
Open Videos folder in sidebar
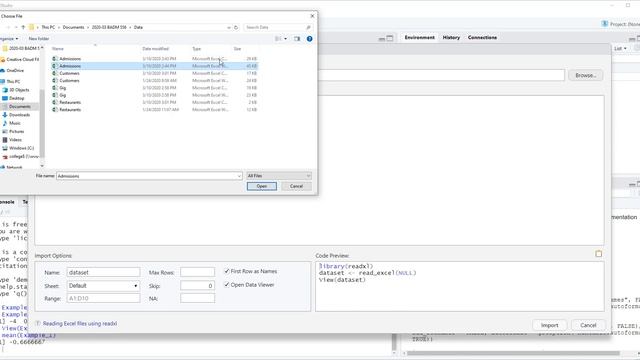(x=15, y=140)
